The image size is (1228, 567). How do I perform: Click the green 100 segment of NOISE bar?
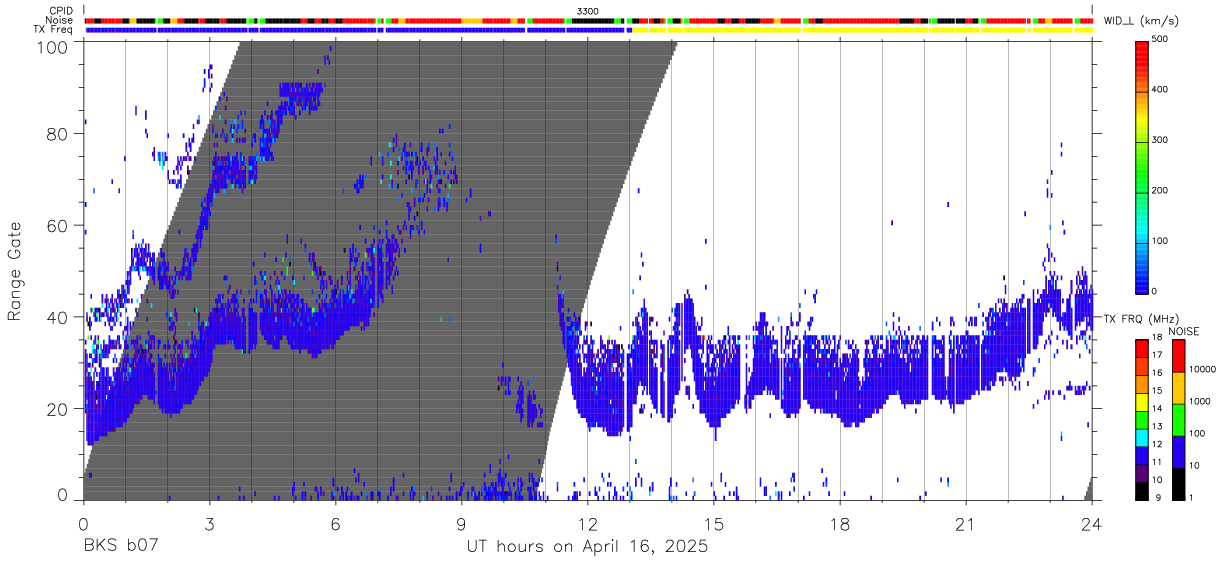(1178, 419)
